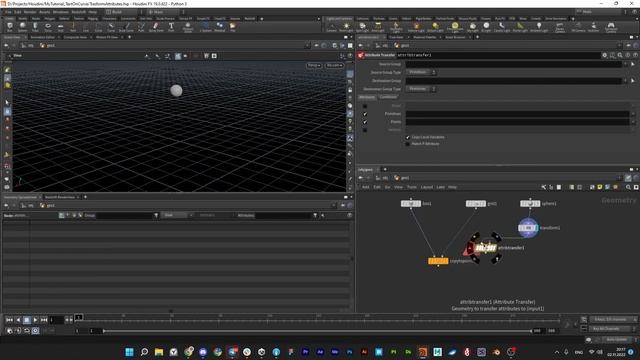Image resolution: width=640 pixels, height=360 pixels.
Task: Open the parameter pane gear menu
Action: (x=604, y=55)
